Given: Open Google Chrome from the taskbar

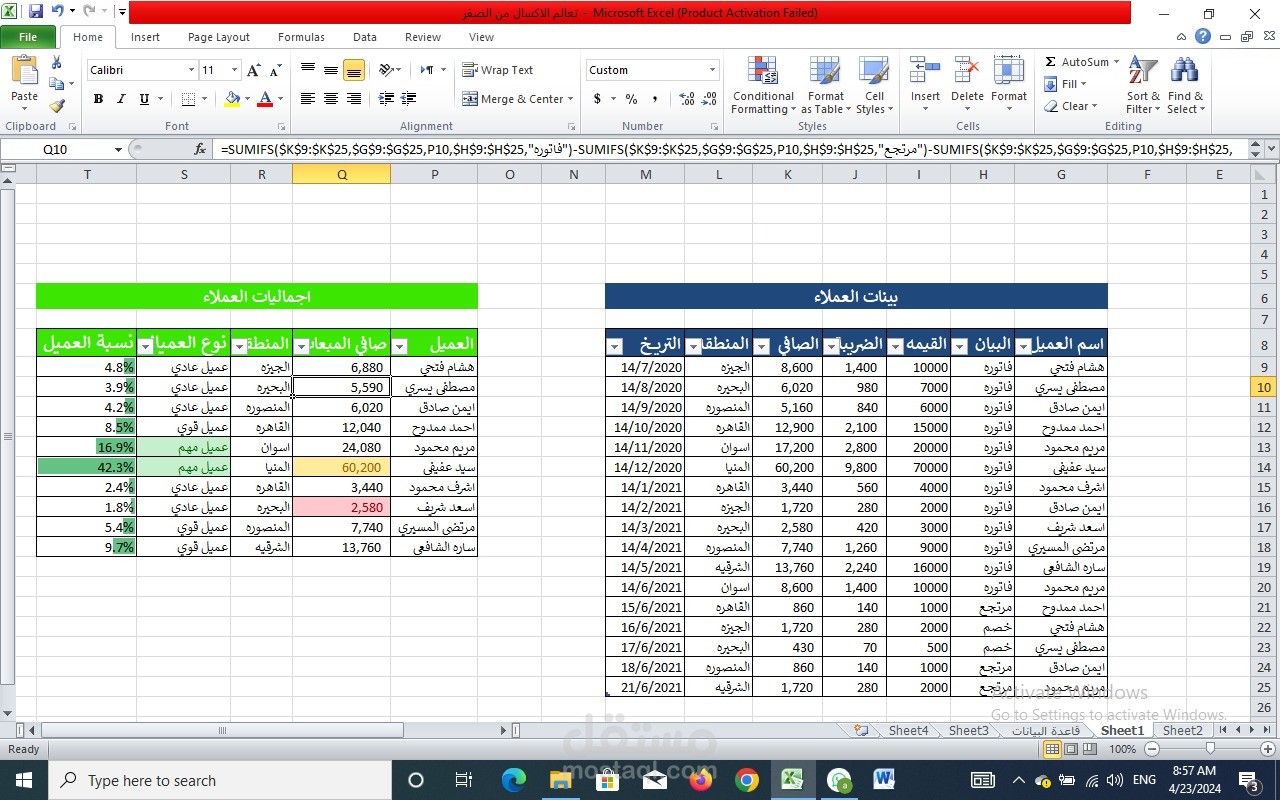Looking at the screenshot, I should click(747, 780).
